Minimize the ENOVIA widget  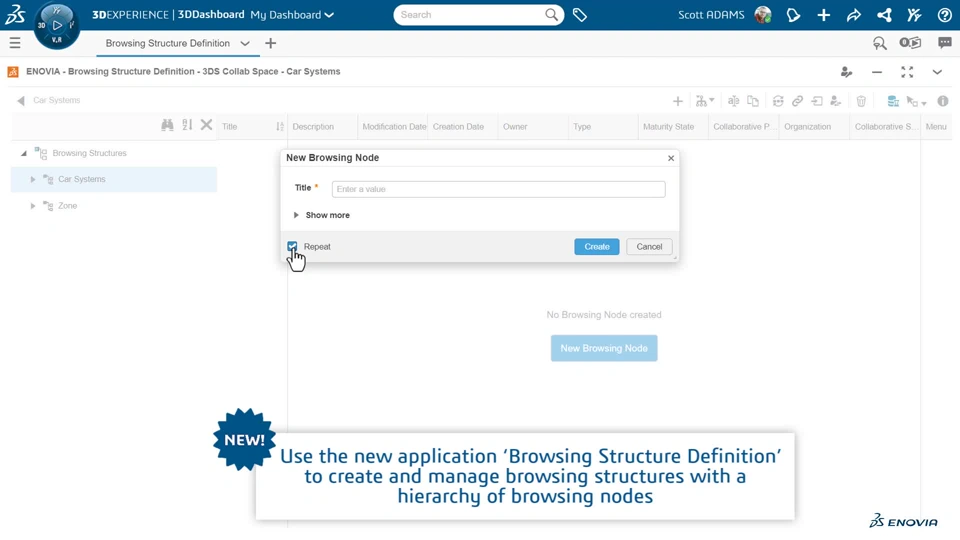pos(877,72)
